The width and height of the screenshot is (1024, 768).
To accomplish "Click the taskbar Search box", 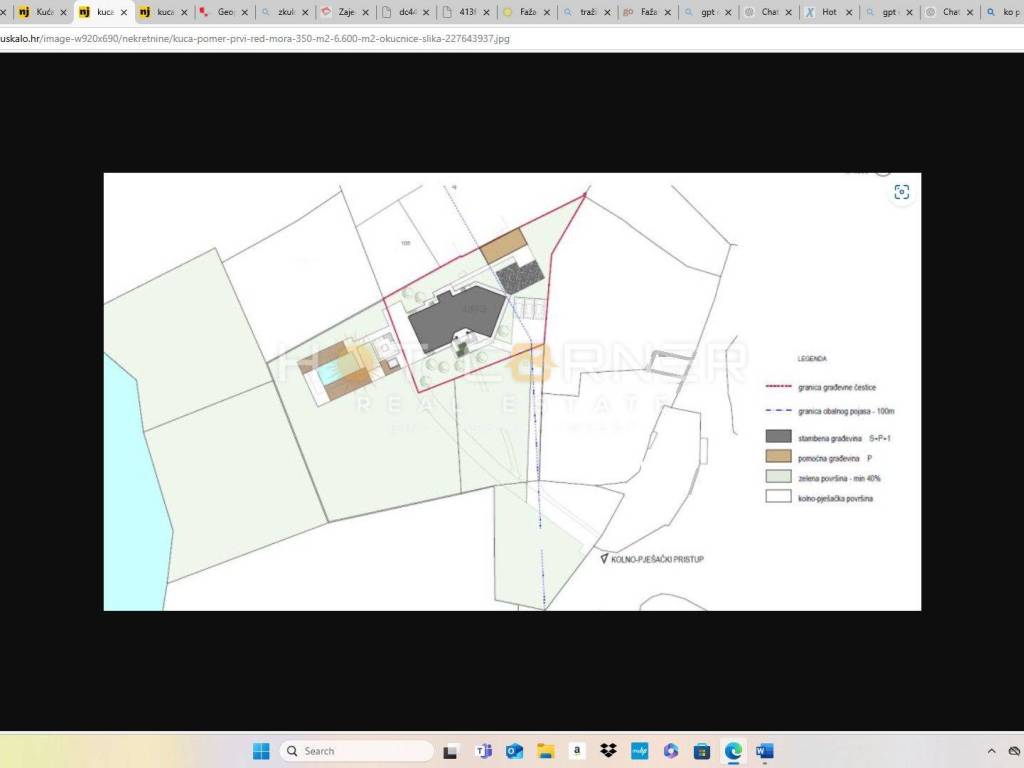I will (x=356, y=751).
